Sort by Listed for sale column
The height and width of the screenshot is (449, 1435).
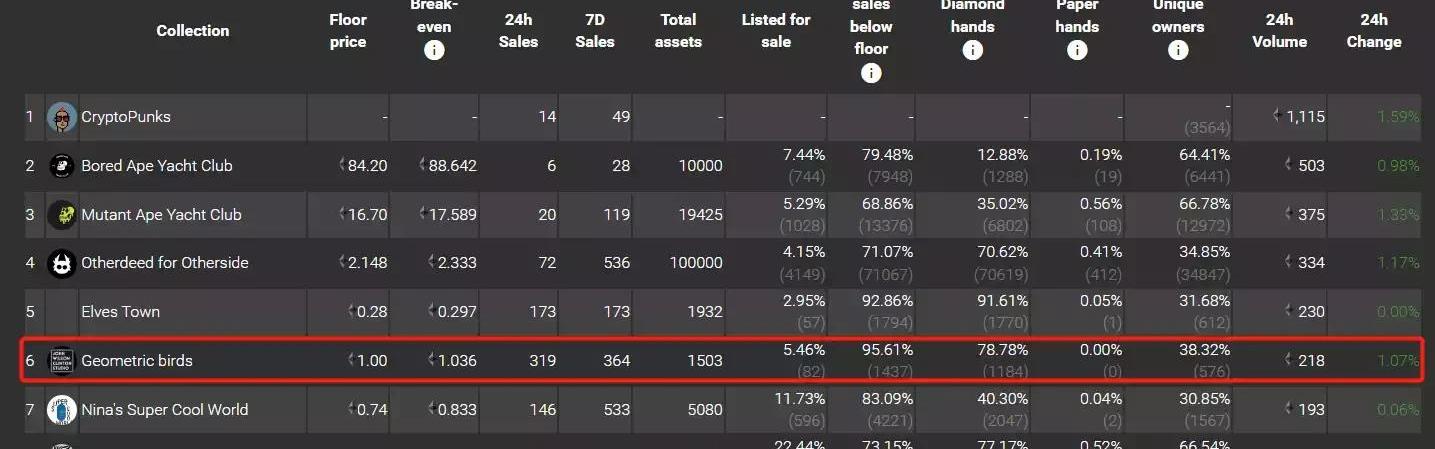[776, 31]
